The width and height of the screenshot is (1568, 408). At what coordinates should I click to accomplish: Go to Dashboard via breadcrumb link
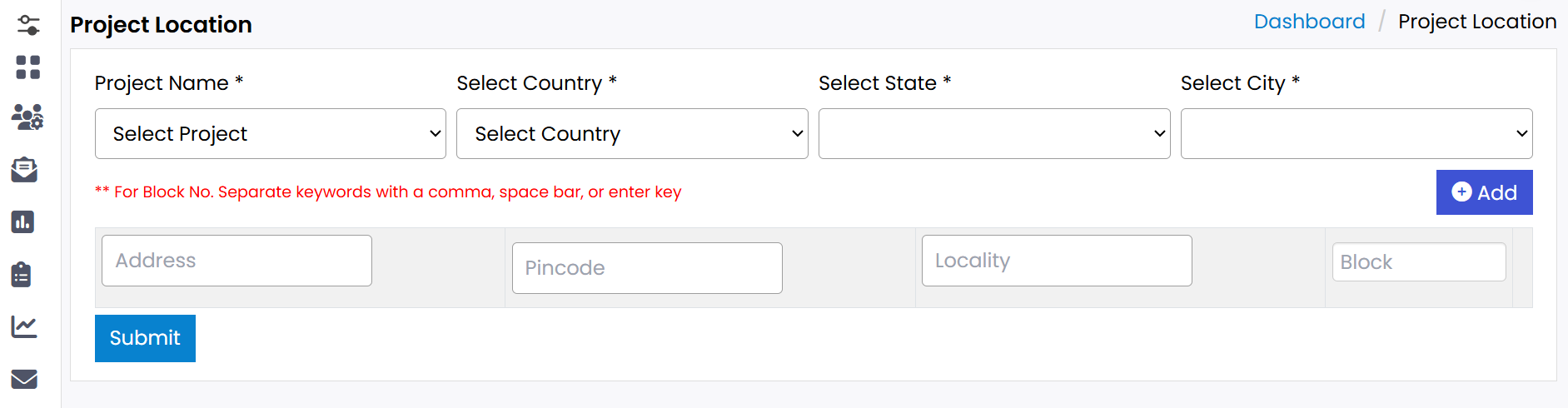pyautogui.click(x=1309, y=22)
